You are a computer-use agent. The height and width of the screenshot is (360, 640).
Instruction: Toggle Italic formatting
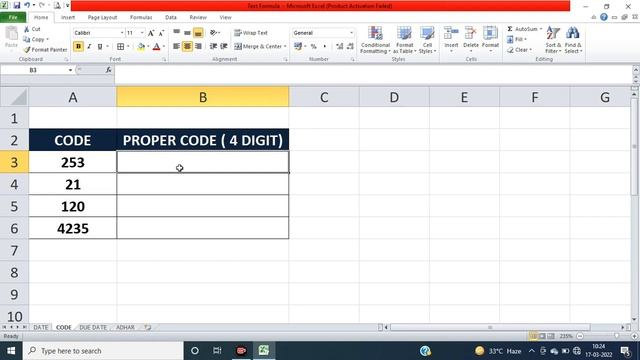[x=89, y=47]
